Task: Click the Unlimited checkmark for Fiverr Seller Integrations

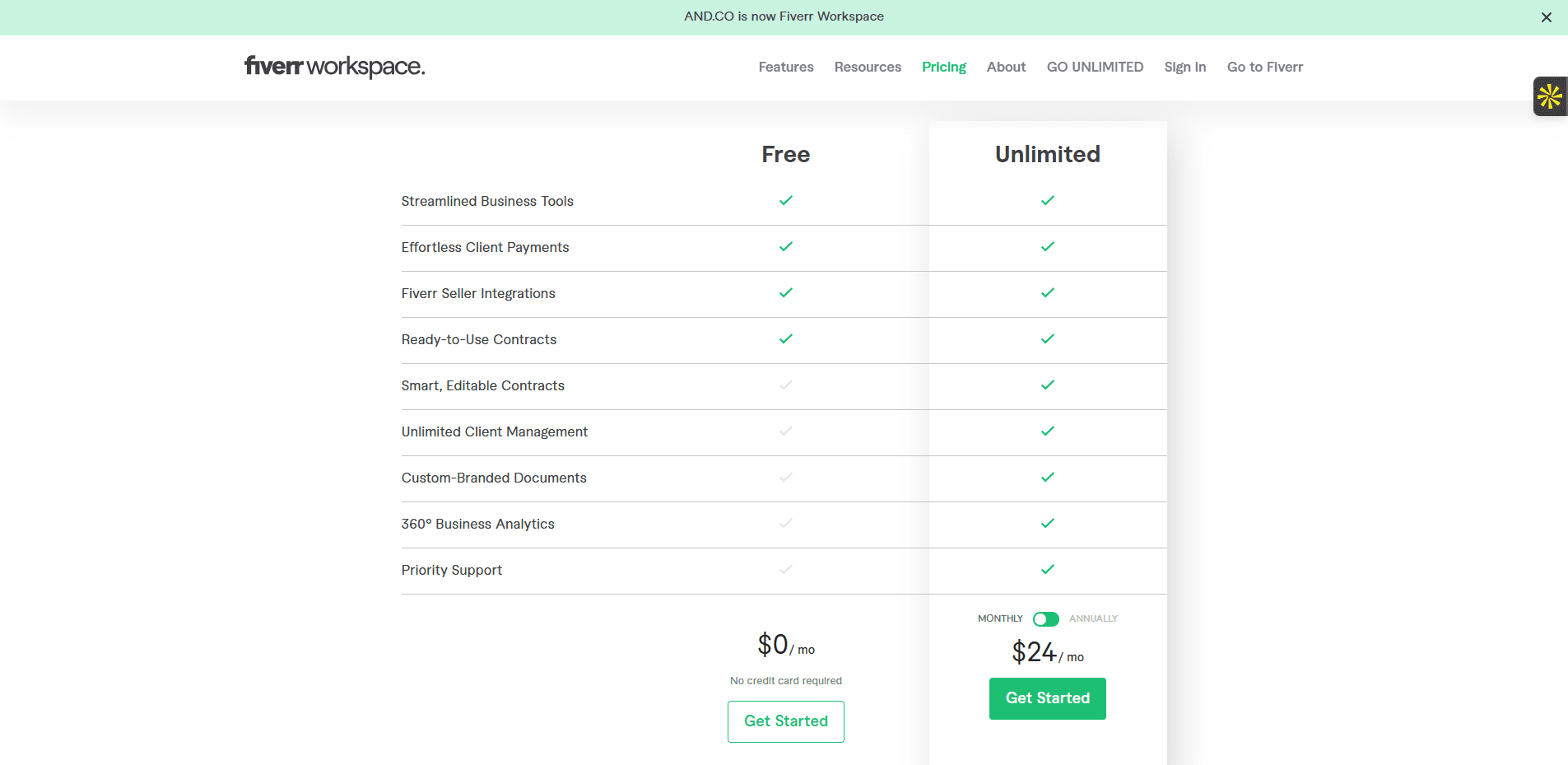Action: coord(1048,292)
